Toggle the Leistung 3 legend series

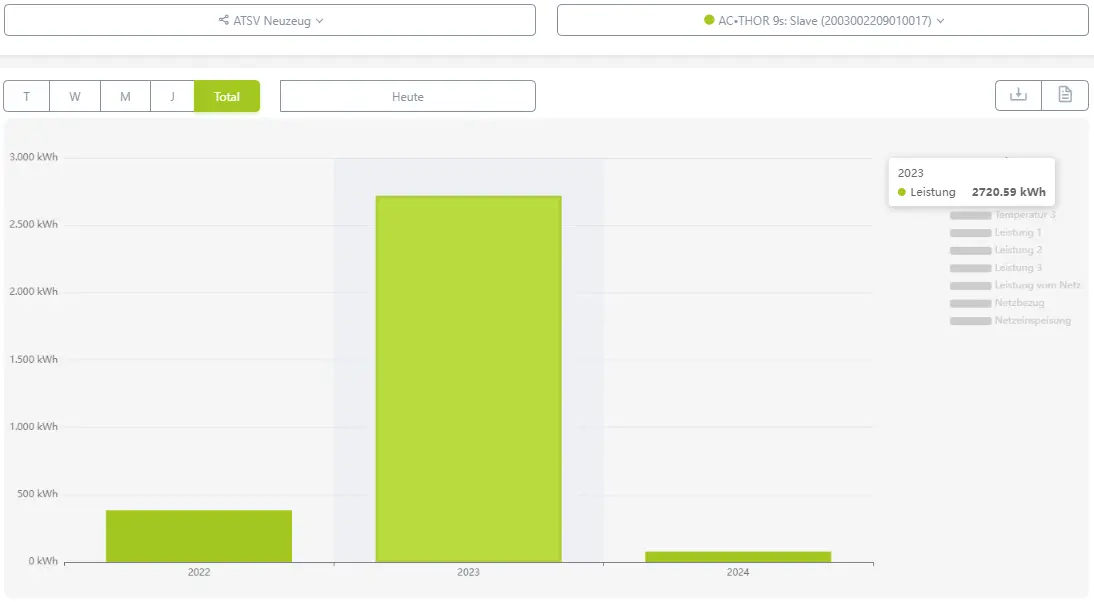pos(996,268)
